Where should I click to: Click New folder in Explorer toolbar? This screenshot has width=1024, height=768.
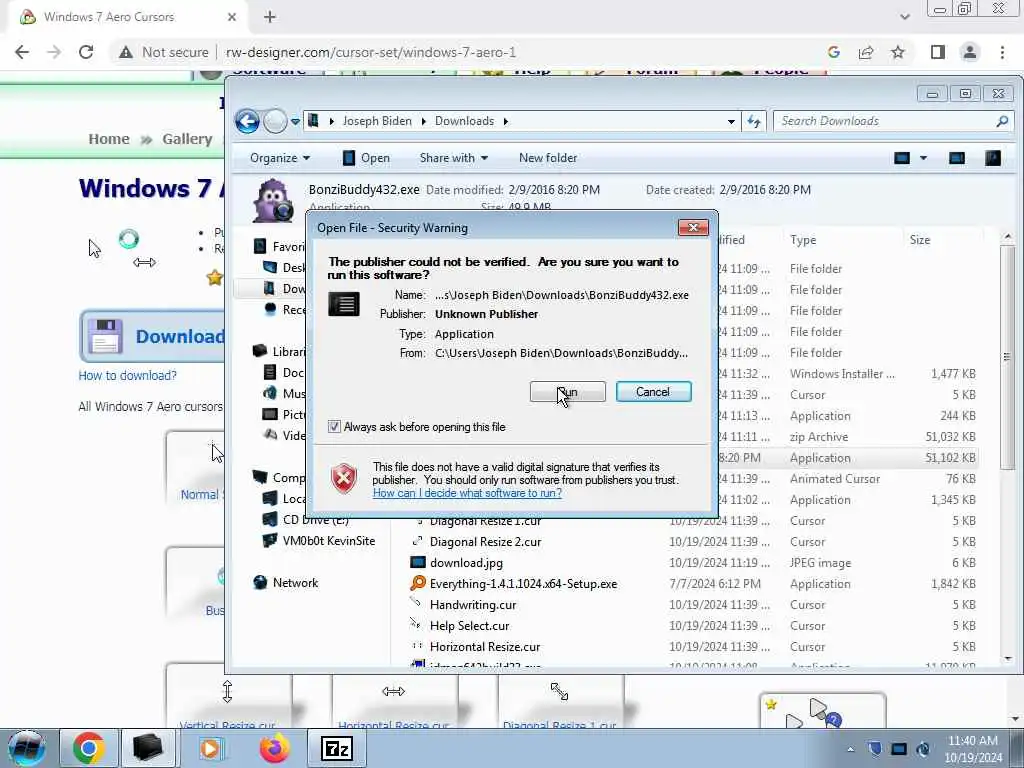[548, 158]
